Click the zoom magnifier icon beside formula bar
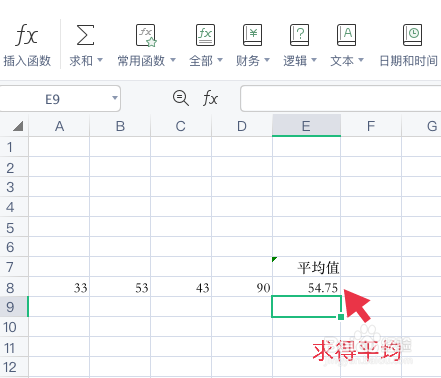The image size is (441, 378). [181, 98]
